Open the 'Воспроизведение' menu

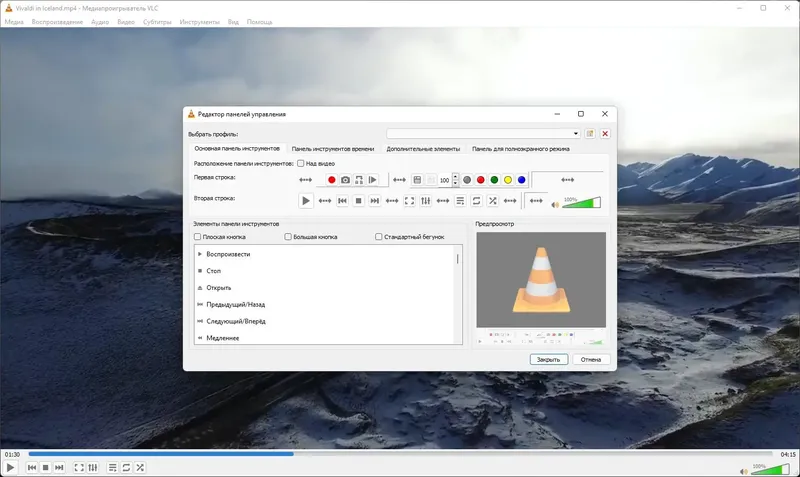pos(57,22)
